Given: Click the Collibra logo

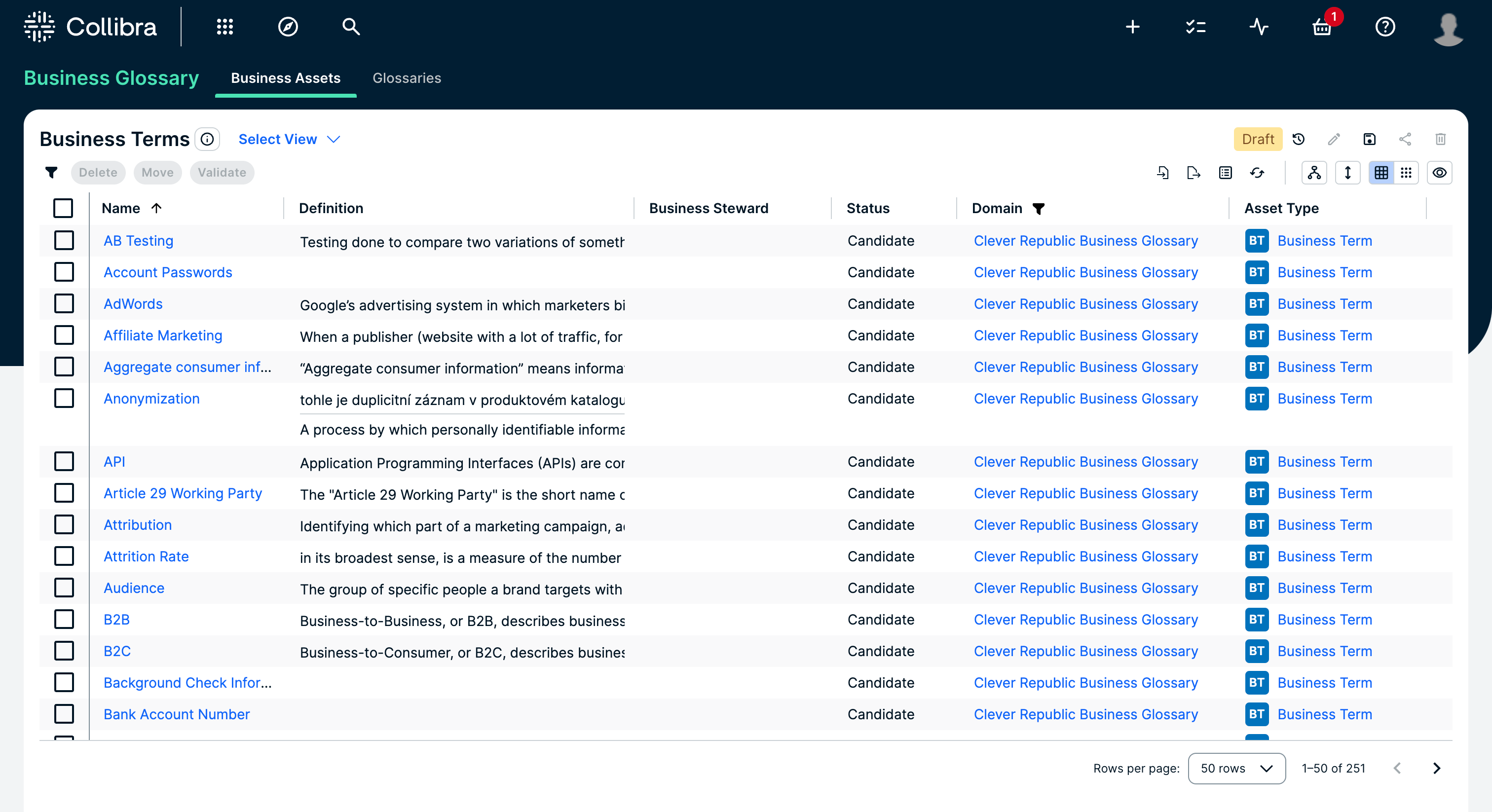Looking at the screenshot, I should click(90, 27).
